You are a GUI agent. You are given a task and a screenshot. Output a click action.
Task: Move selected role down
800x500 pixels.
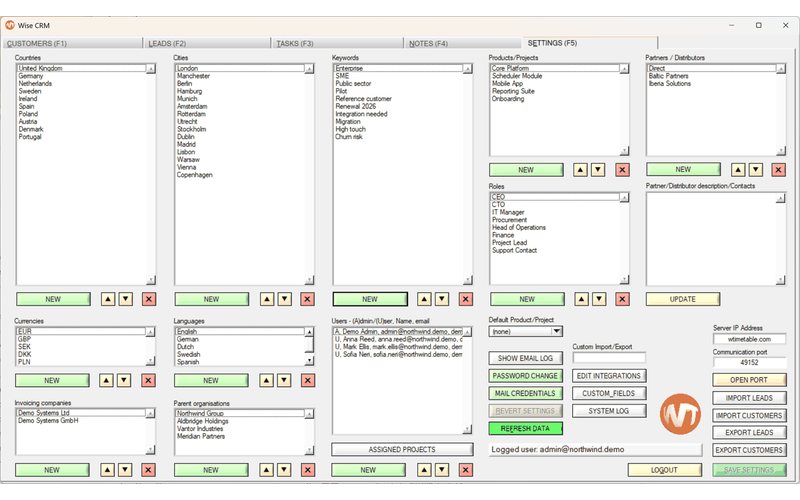coord(599,299)
